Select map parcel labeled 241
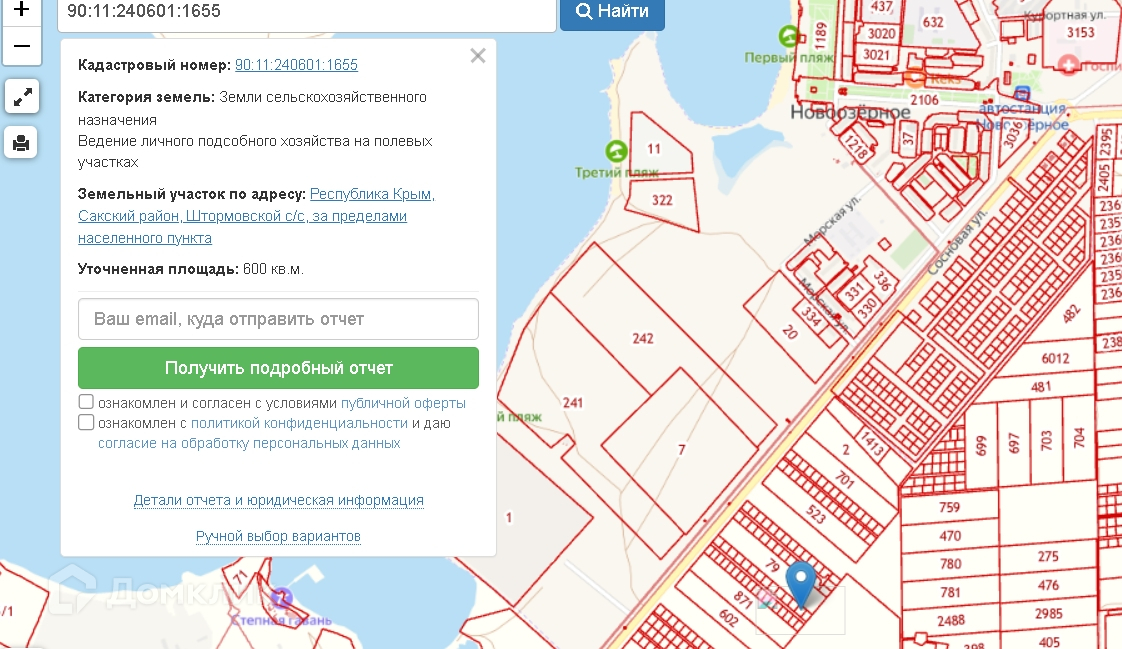Screen dimensions: 1122x649 pos(572,403)
